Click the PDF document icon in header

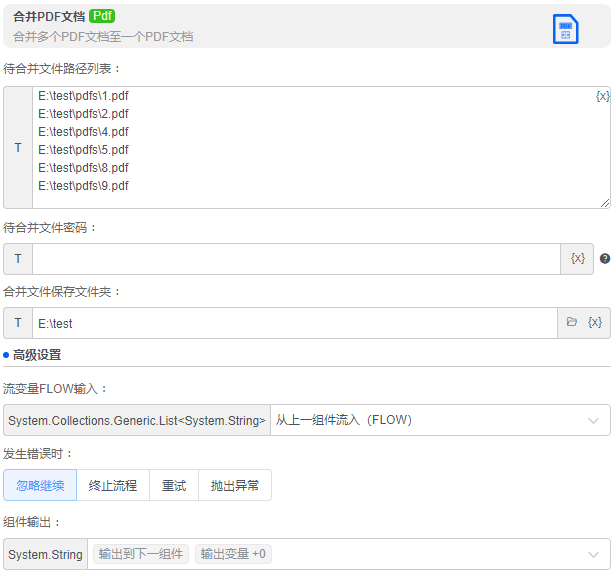[x=565, y=29]
